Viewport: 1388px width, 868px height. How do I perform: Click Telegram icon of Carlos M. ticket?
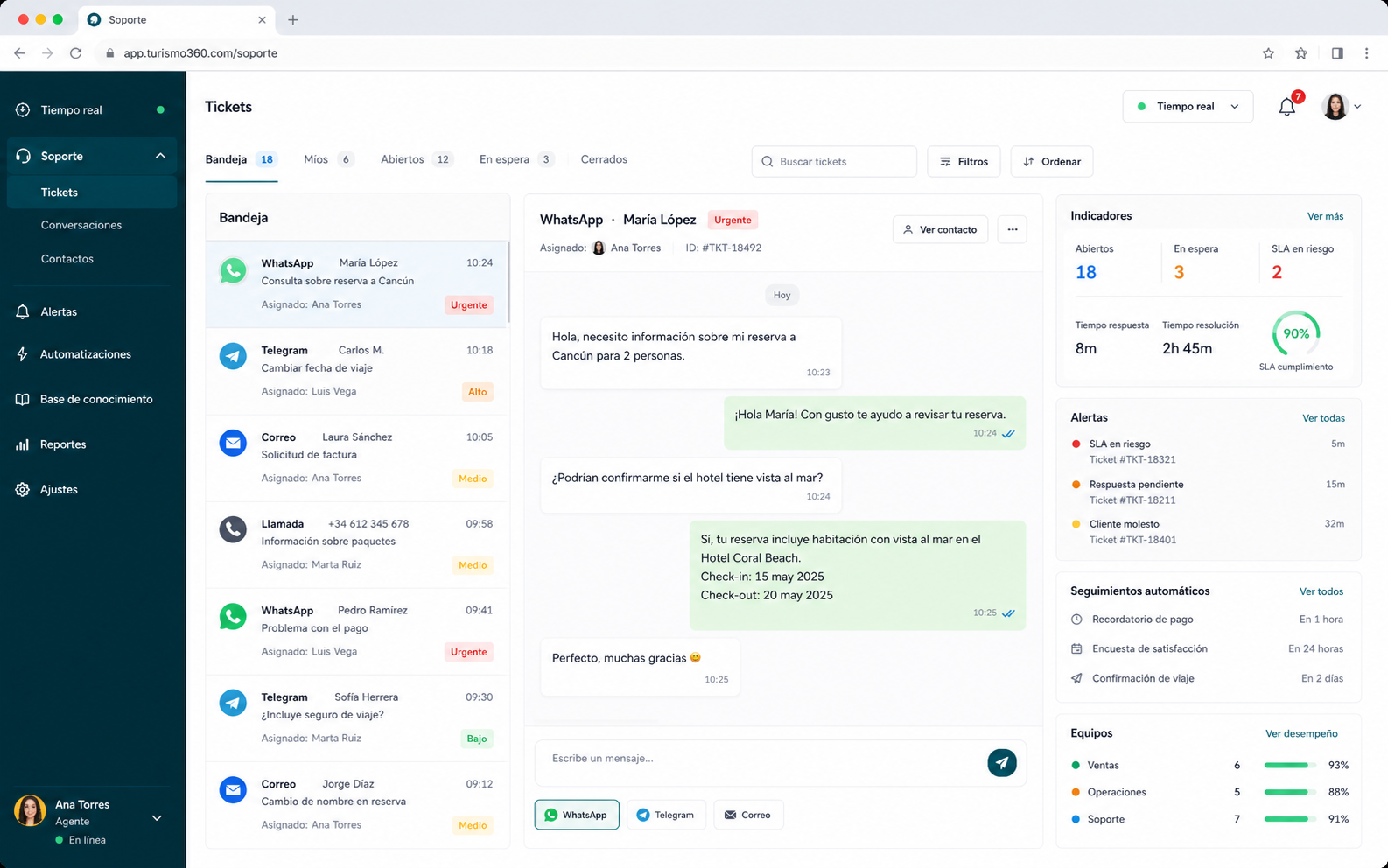pos(233,355)
